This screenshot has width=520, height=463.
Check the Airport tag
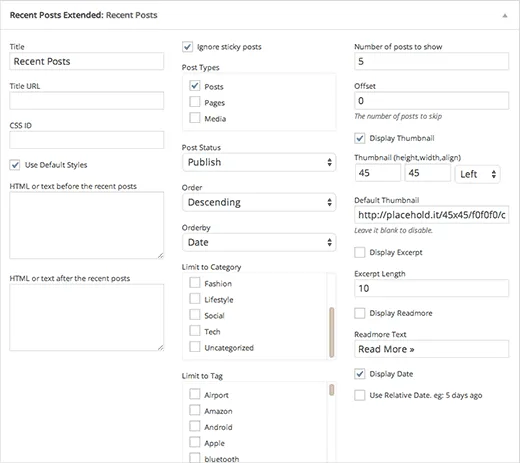(x=195, y=394)
